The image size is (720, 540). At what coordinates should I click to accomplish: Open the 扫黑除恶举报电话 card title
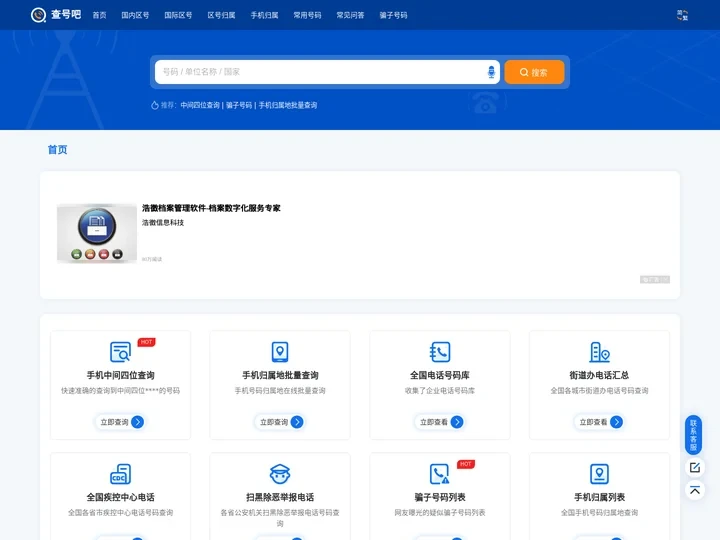pos(280,497)
